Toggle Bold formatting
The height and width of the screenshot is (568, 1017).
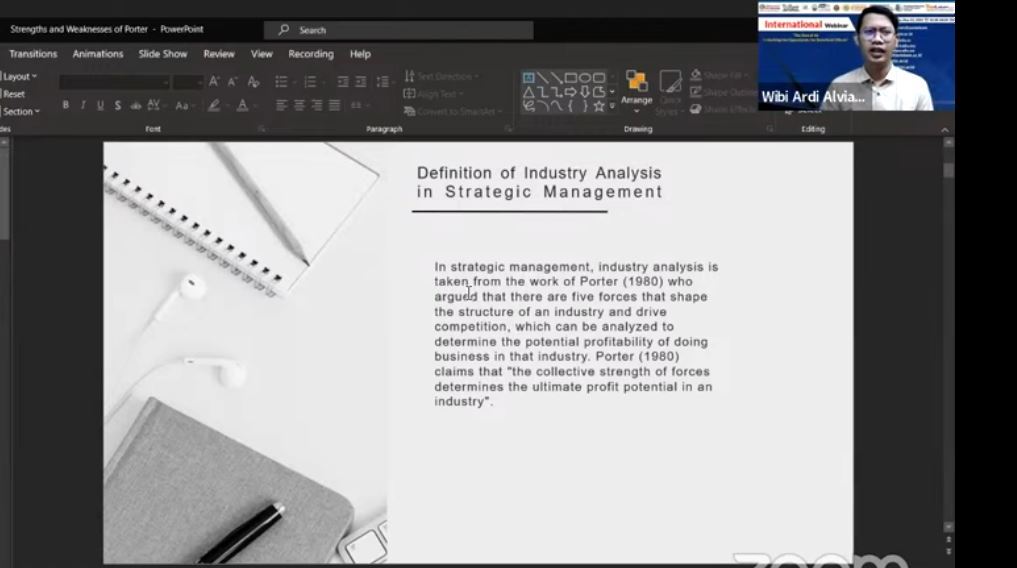(66, 105)
